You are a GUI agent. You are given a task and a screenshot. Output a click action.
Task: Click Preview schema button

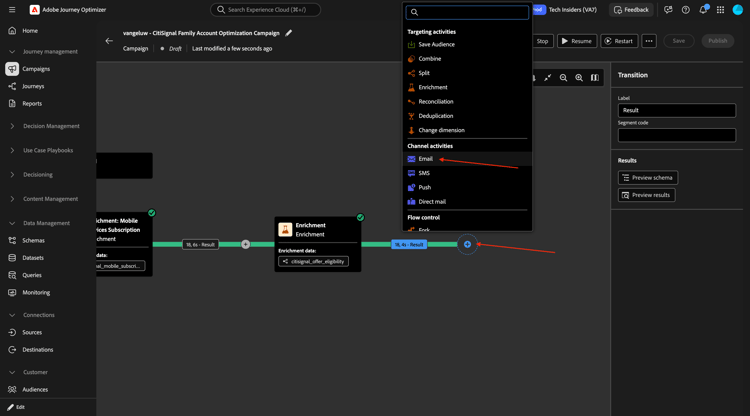click(648, 178)
